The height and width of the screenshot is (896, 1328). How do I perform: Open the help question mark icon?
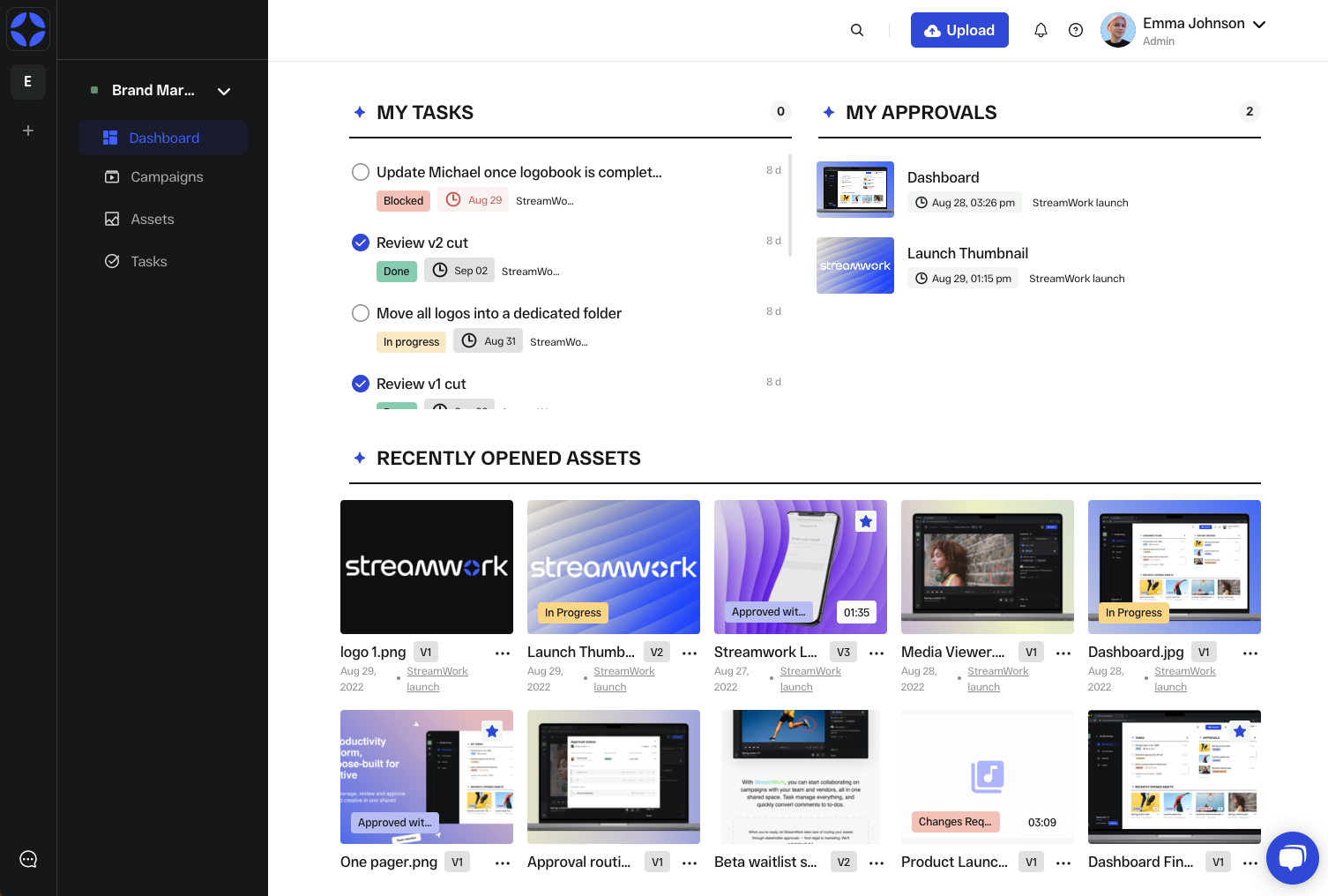1076,30
